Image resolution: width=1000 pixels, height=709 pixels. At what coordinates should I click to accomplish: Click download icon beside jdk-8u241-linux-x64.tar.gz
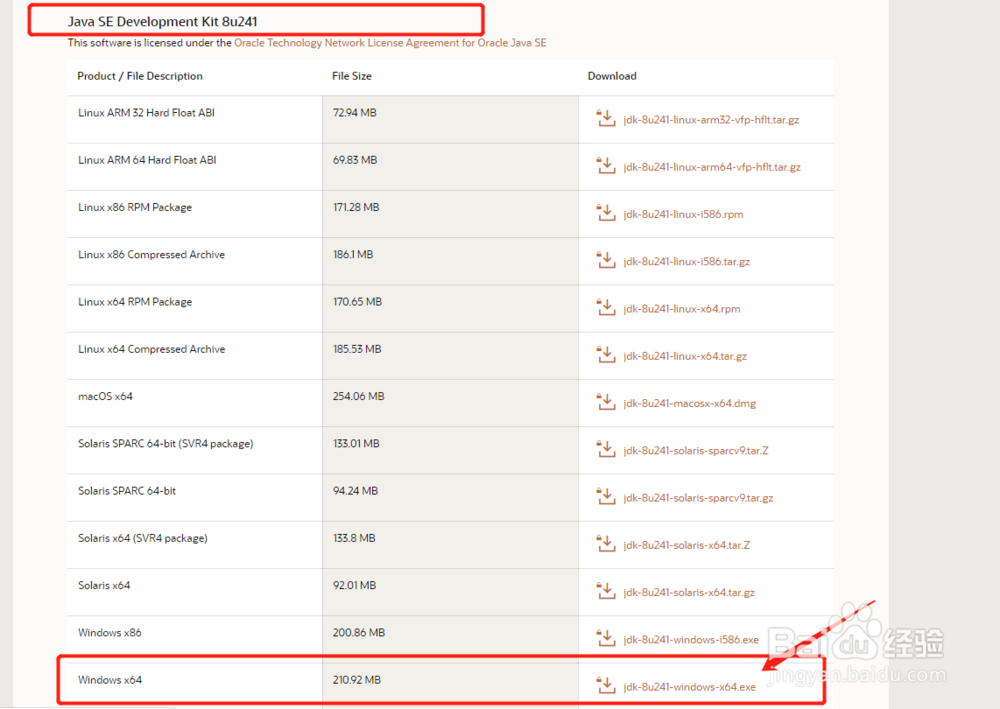605,354
